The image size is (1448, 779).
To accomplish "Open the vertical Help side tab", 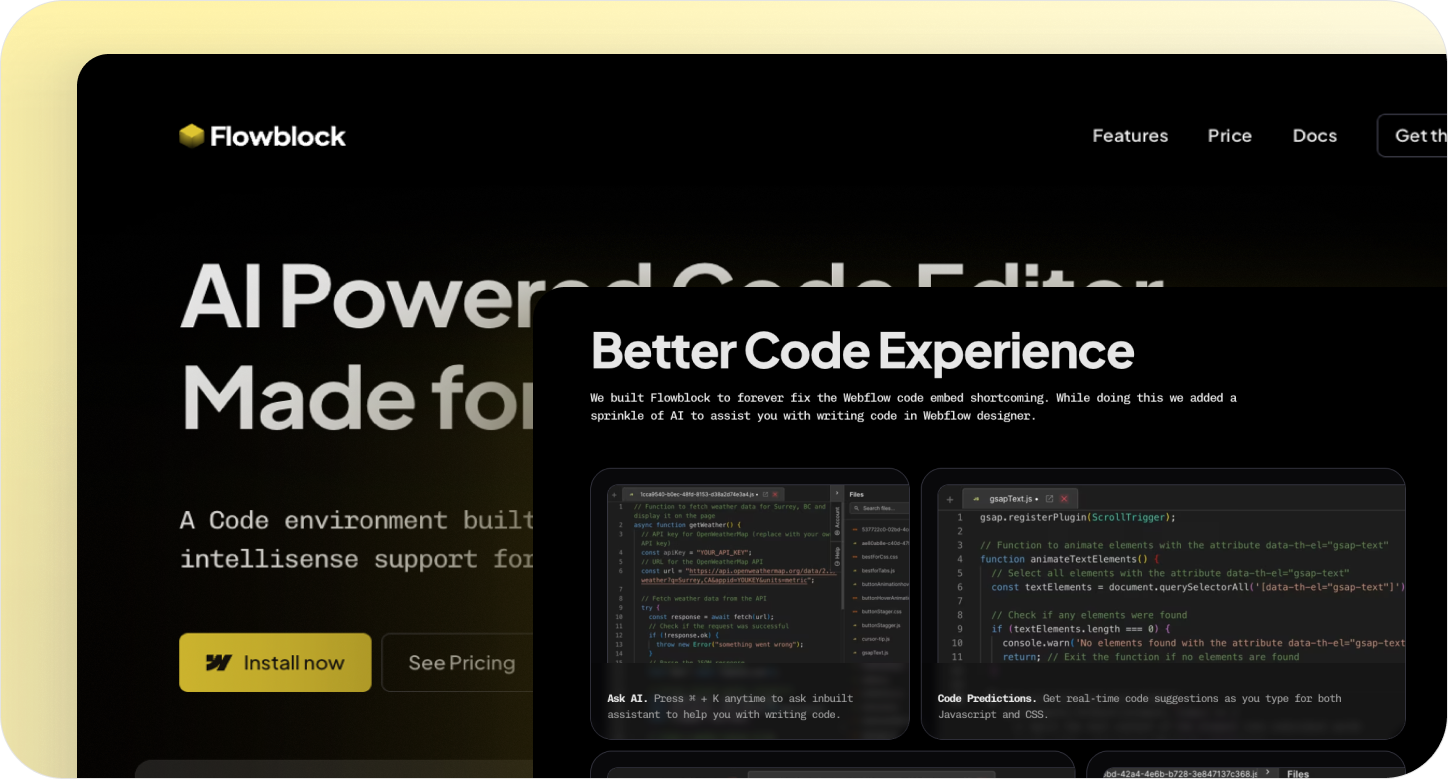I will point(837,556).
